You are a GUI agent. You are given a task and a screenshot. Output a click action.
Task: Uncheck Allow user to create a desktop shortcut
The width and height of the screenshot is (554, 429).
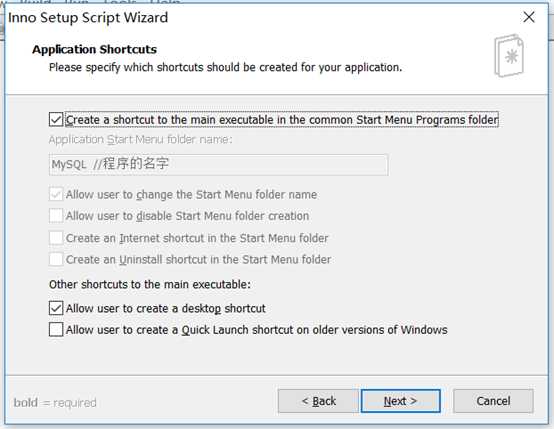56,308
